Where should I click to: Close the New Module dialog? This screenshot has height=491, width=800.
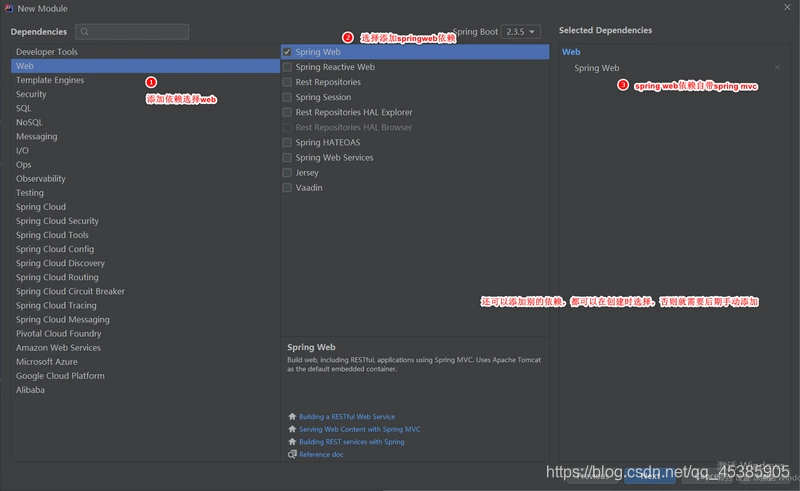click(787, 7)
